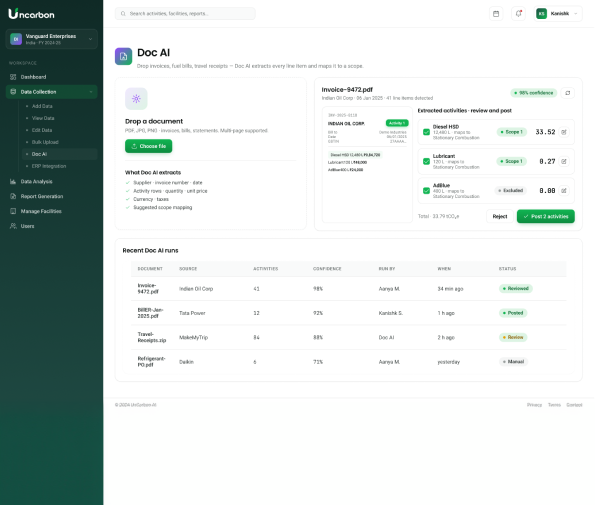
Task: Click the Document column header
Action: [150, 269]
